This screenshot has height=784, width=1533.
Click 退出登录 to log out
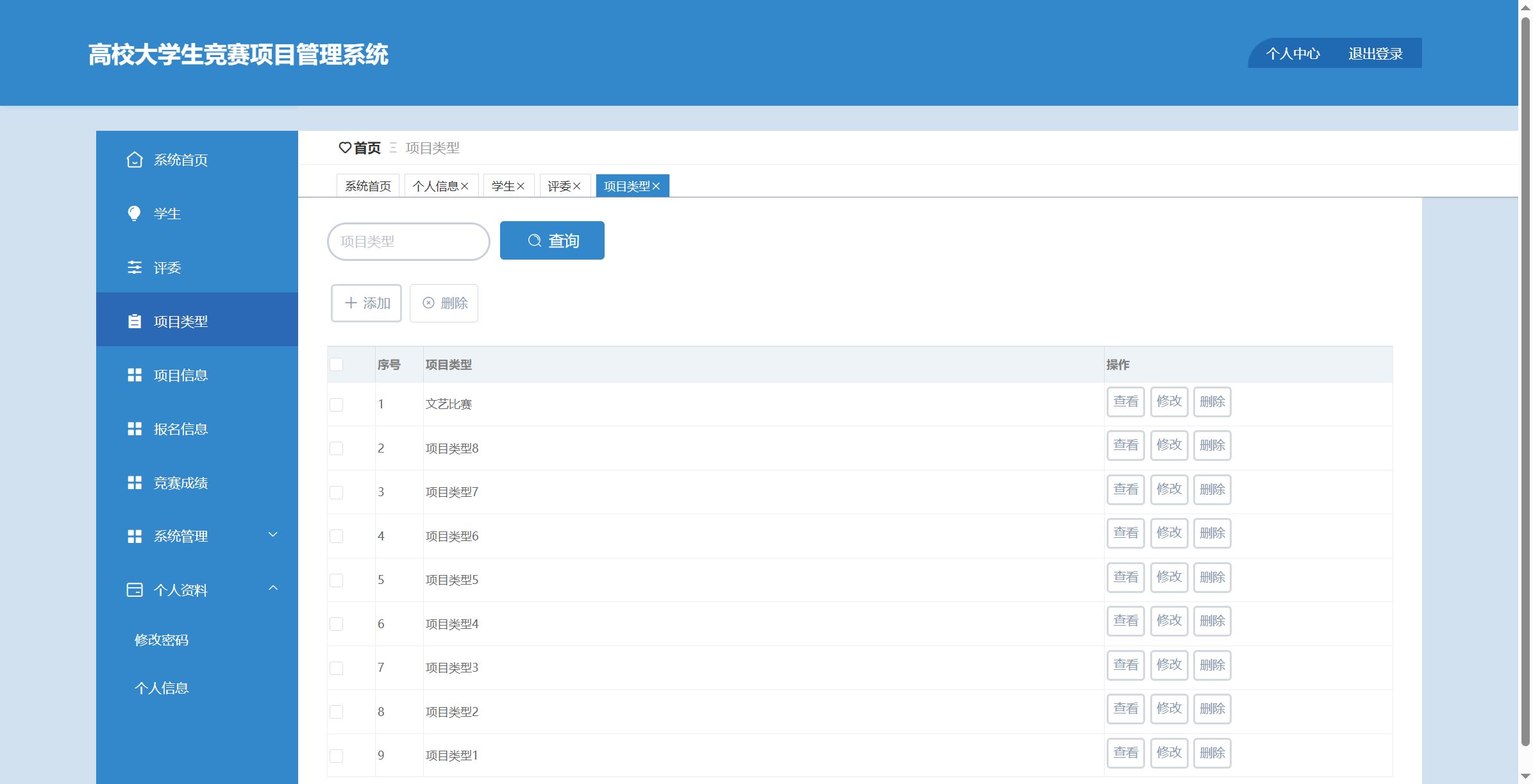tap(1375, 54)
